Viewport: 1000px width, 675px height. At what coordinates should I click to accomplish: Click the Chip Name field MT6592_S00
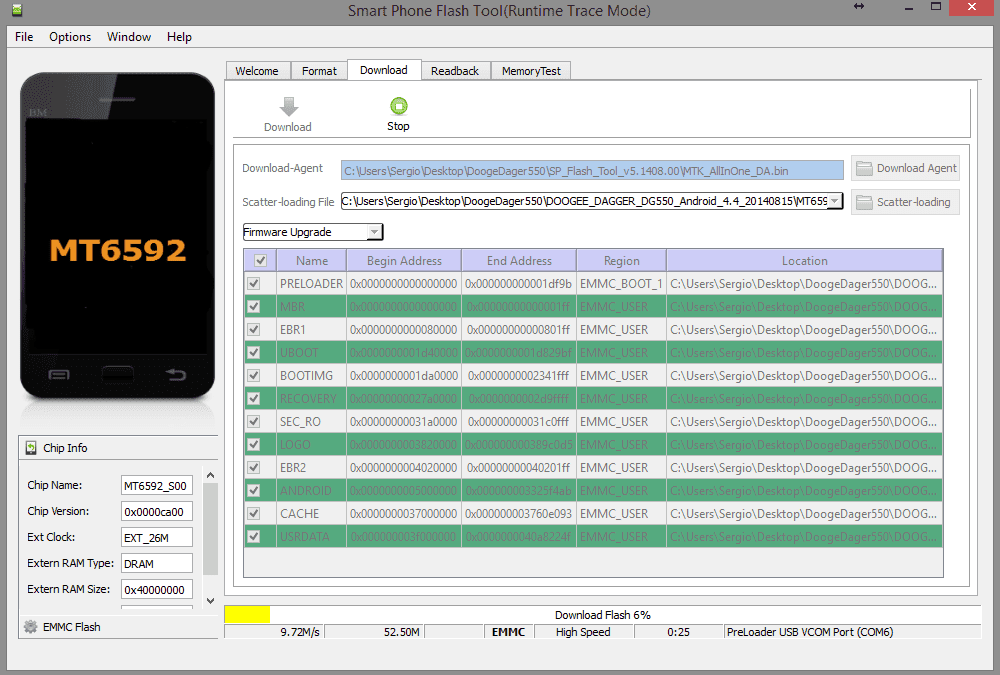click(157, 486)
